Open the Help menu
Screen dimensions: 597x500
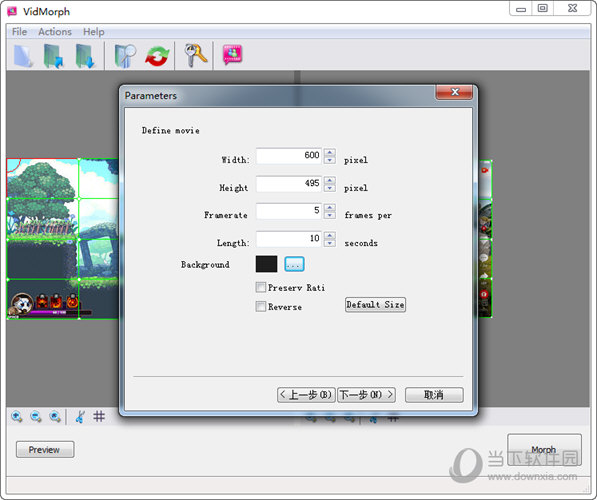[93, 32]
